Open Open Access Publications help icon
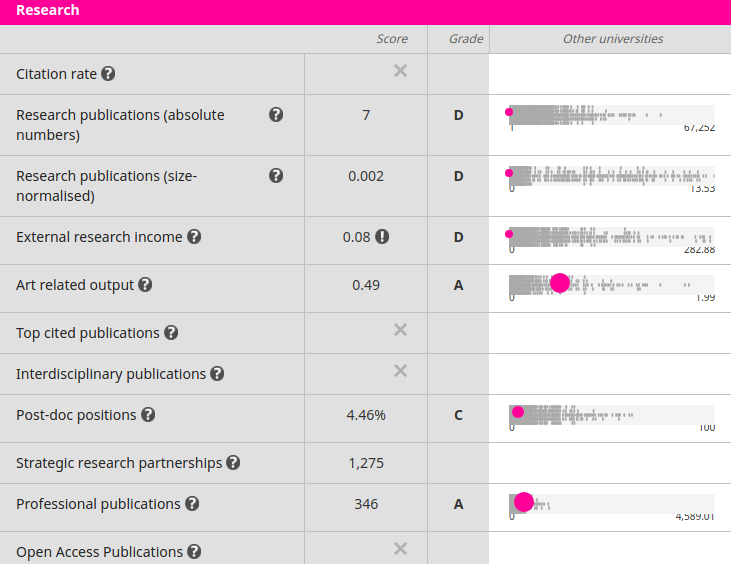731x564 pixels. tap(194, 552)
